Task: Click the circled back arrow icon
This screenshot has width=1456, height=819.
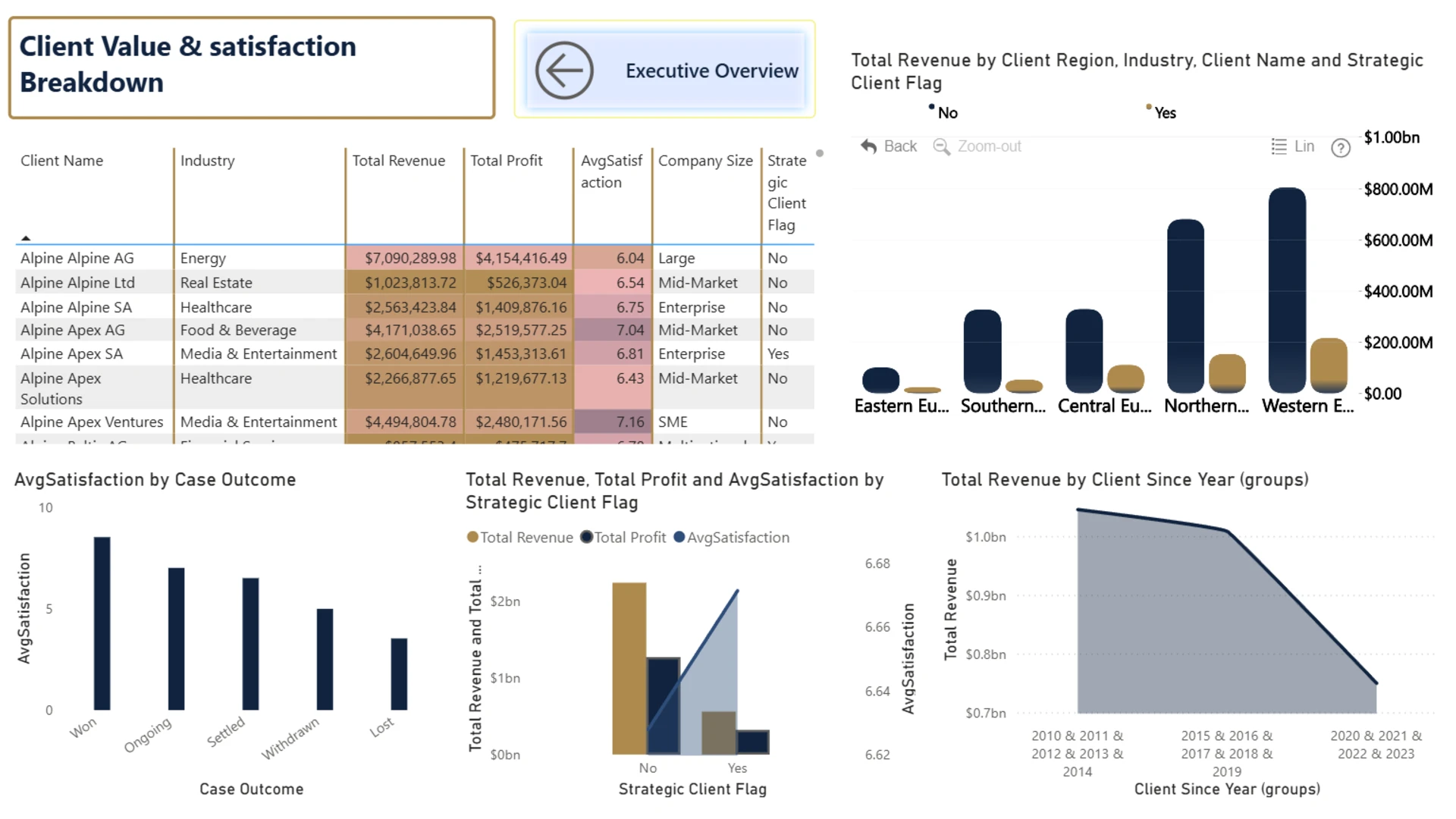Action: pyautogui.click(x=564, y=71)
